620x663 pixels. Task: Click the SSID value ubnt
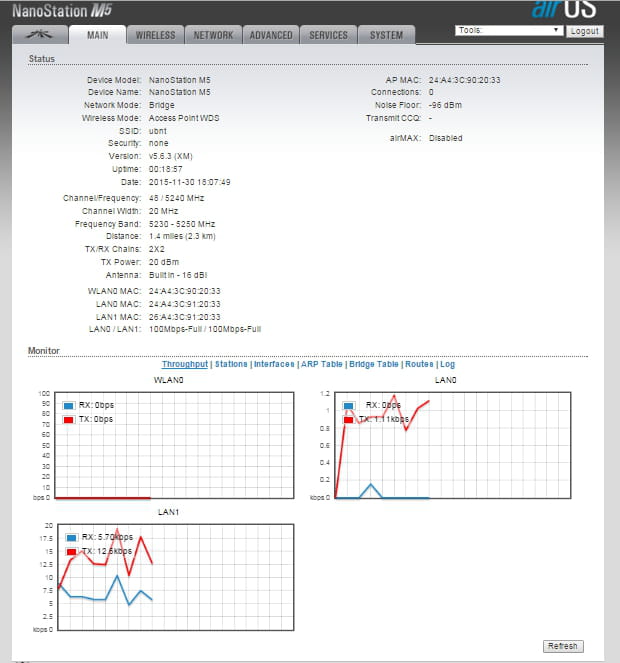pyautogui.click(x=158, y=131)
